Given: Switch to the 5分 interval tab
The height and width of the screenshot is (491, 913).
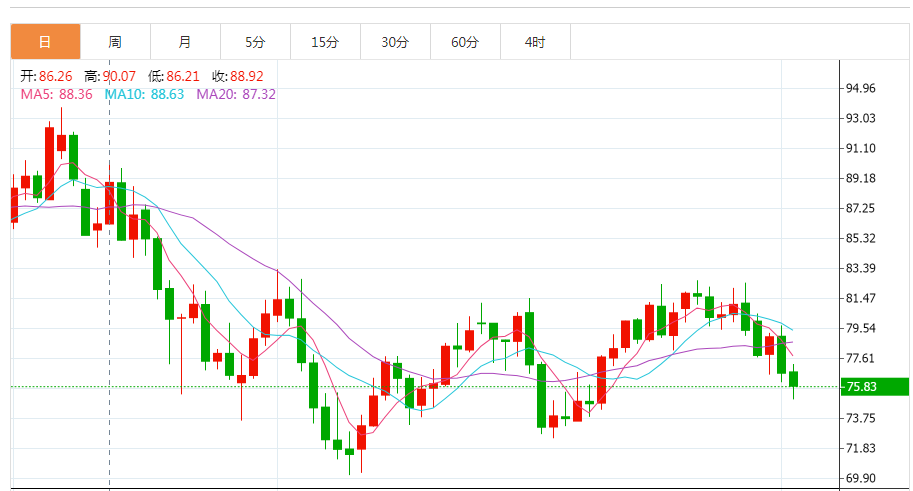Looking at the screenshot, I should pos(255,42).
